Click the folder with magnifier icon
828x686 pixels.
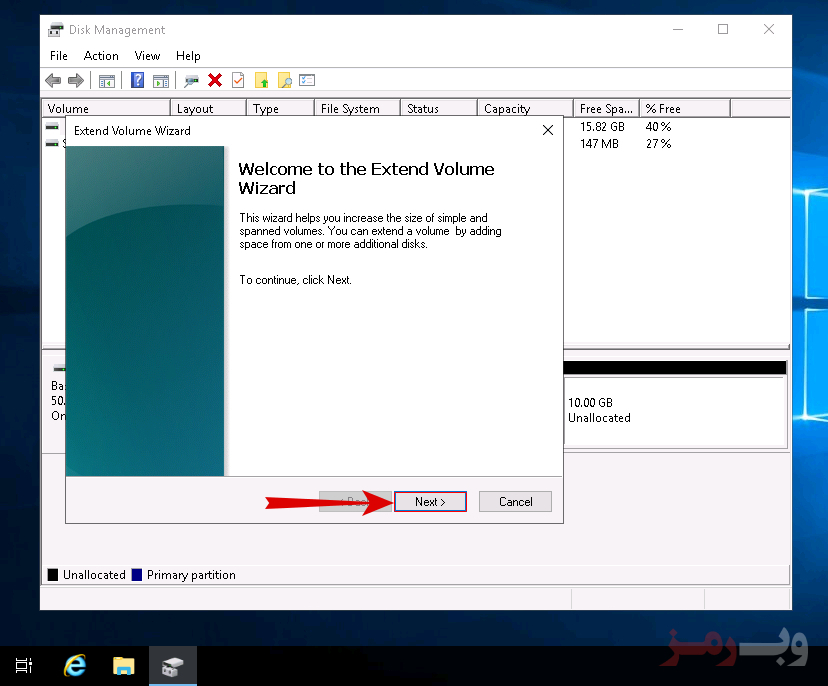tap(285, 80)
